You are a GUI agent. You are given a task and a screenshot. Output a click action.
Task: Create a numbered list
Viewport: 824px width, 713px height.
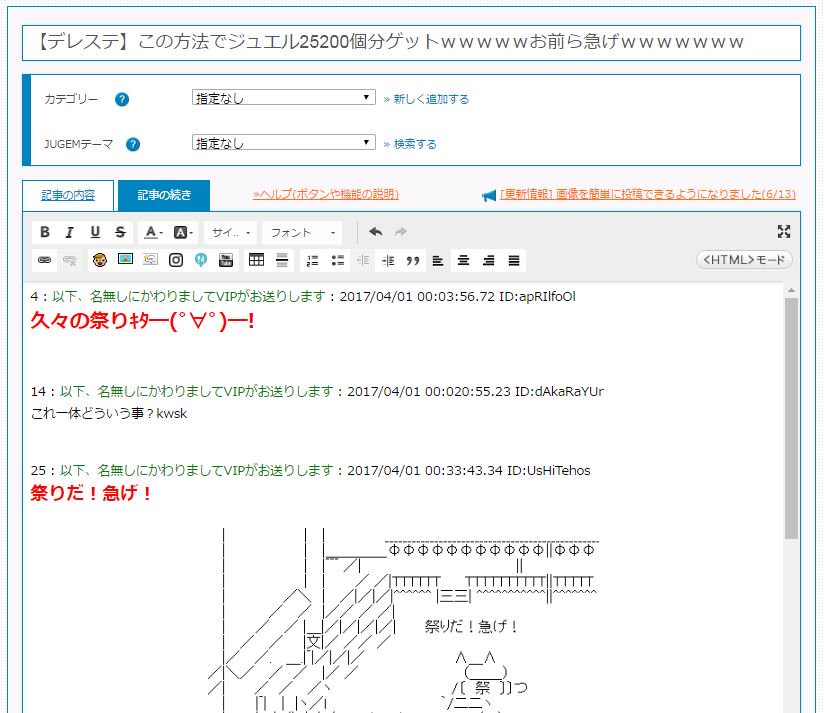pos(313,260)
